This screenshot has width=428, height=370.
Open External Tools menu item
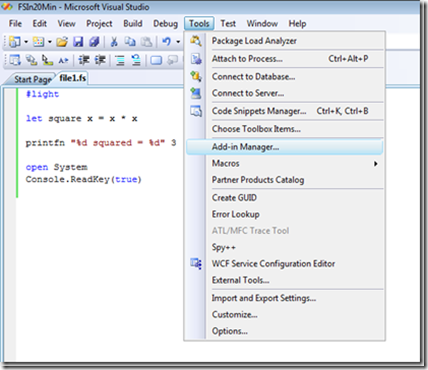[x=285, y=280]
